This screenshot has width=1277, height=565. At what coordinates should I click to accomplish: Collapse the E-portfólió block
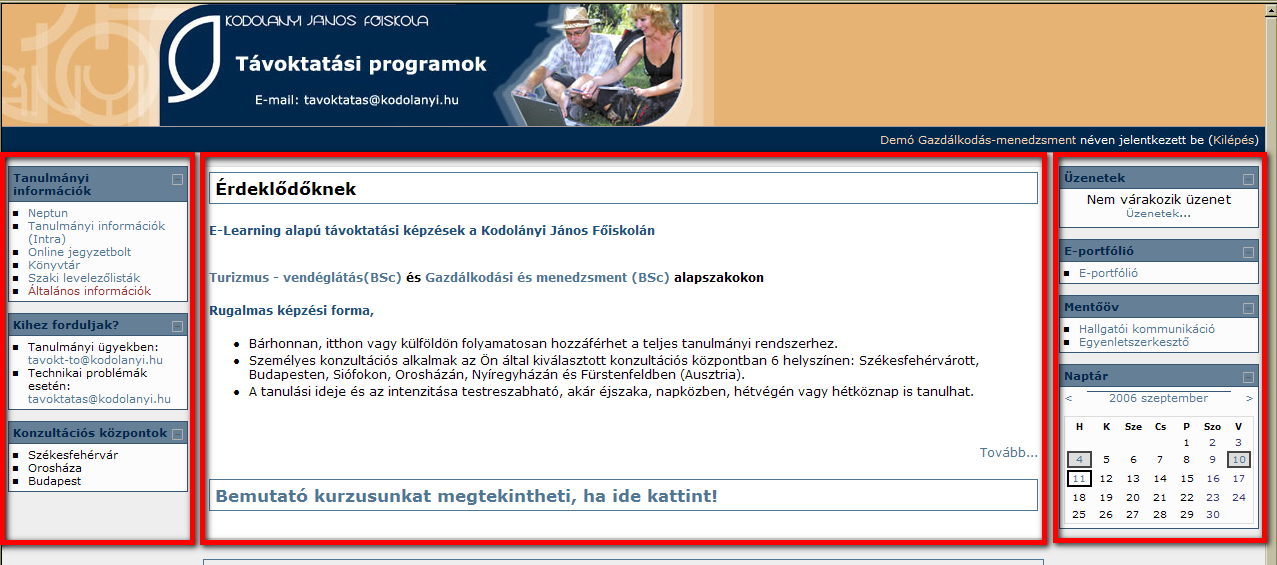click(1248, 253)
